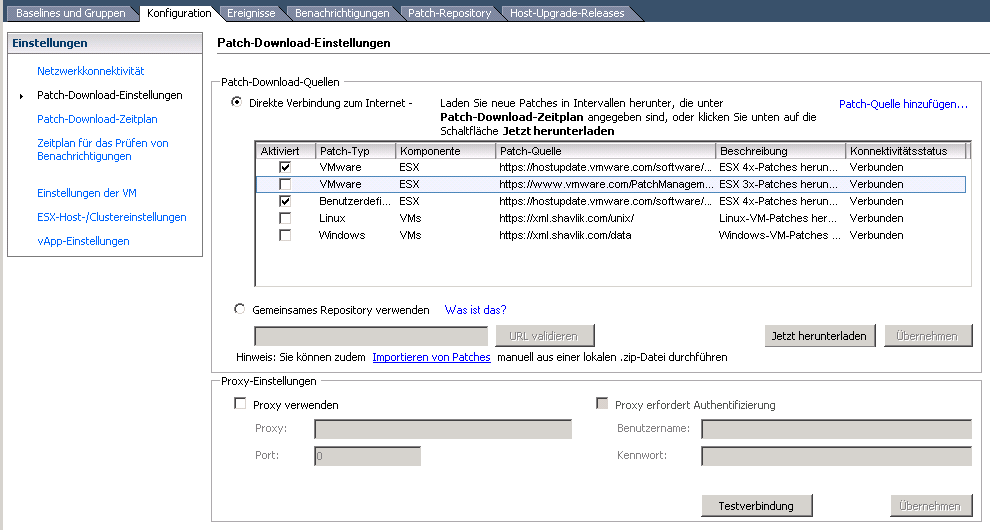Uncheck the first VMware ESX 4x patch source
Image resolution: width=990 pixels, height=530 pixels.
(285, 168)
